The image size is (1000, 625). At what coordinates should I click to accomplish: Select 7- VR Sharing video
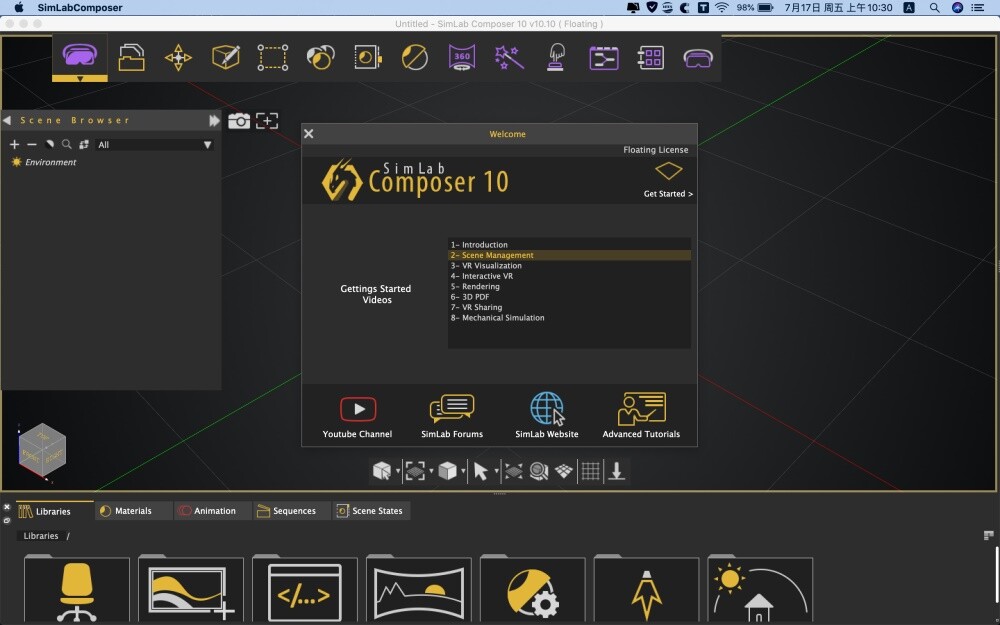click(x=569, y=307)
